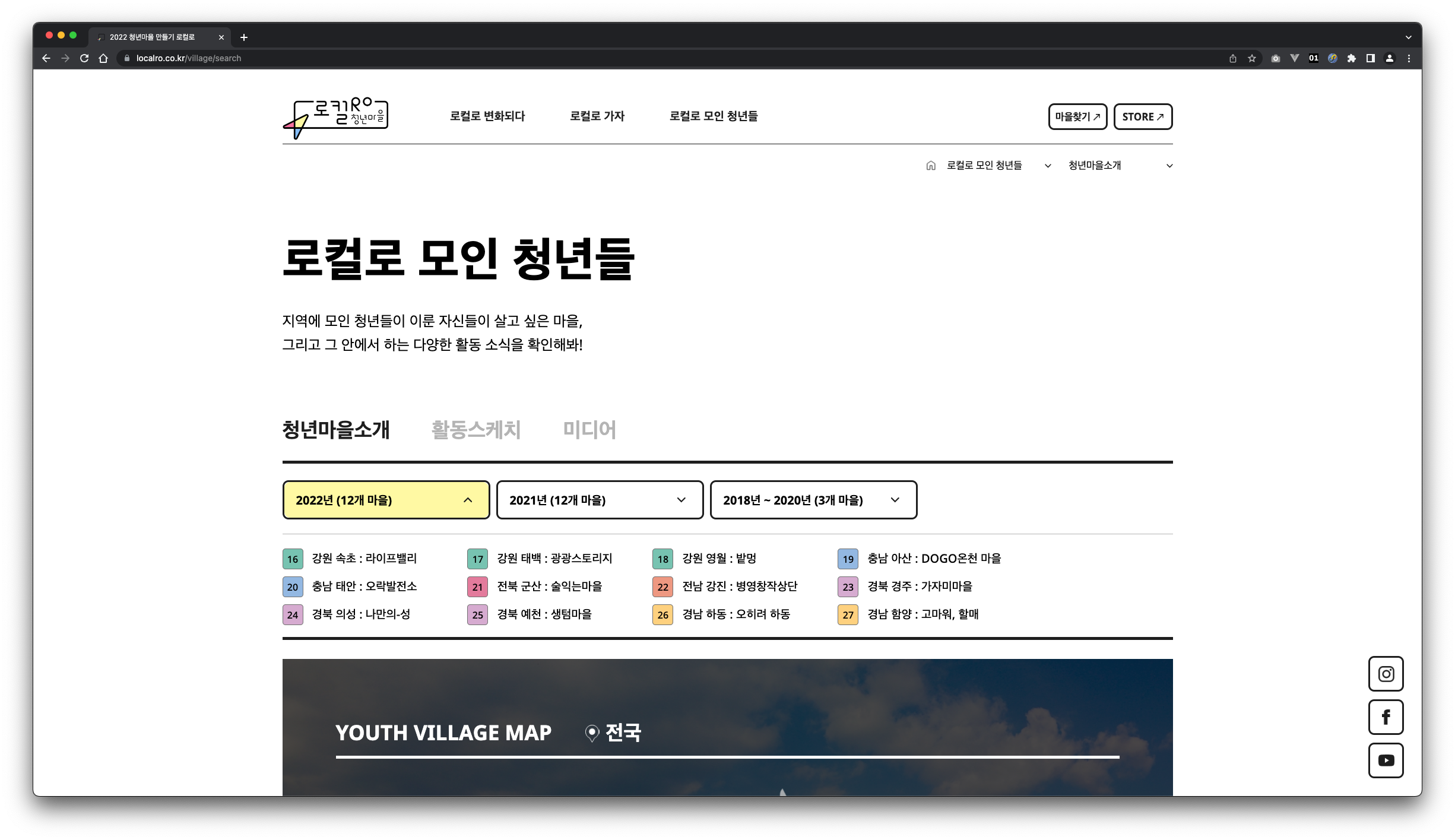The image size is (1455, 840).
Task: Open the YouTube icon link
Action: [x=1386, y=760]
